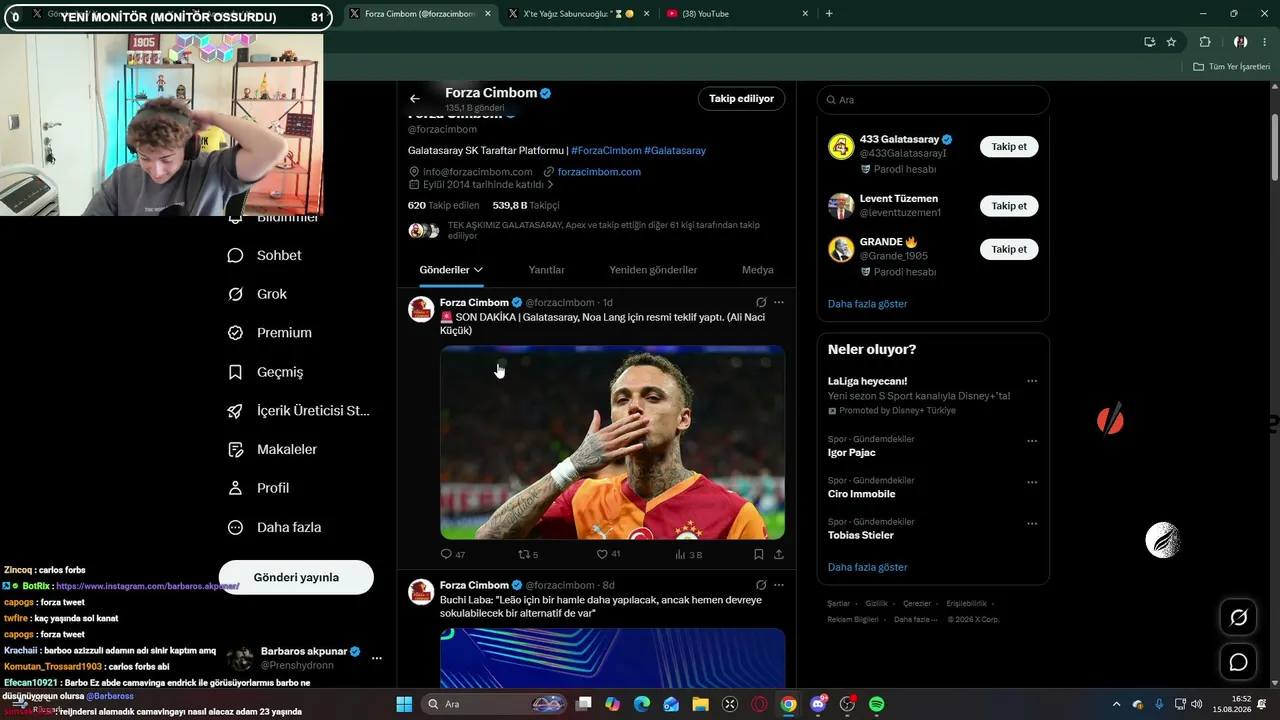This screenshot has width=1280, height=720.
Task: Follow the 433 Galatasaray account
Action: 1009,147
